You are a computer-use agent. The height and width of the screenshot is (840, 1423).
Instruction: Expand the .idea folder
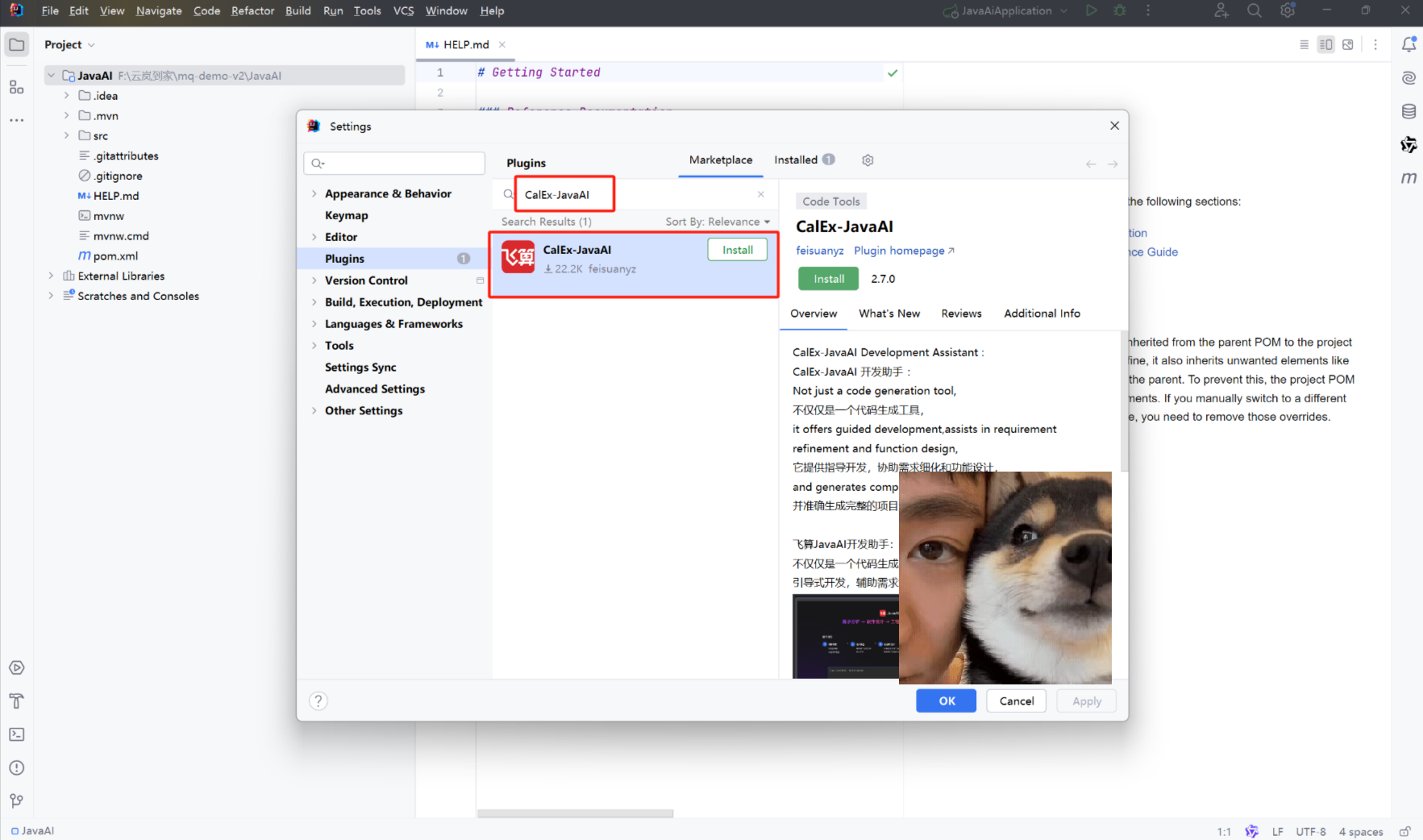click(x=66, y=96)
